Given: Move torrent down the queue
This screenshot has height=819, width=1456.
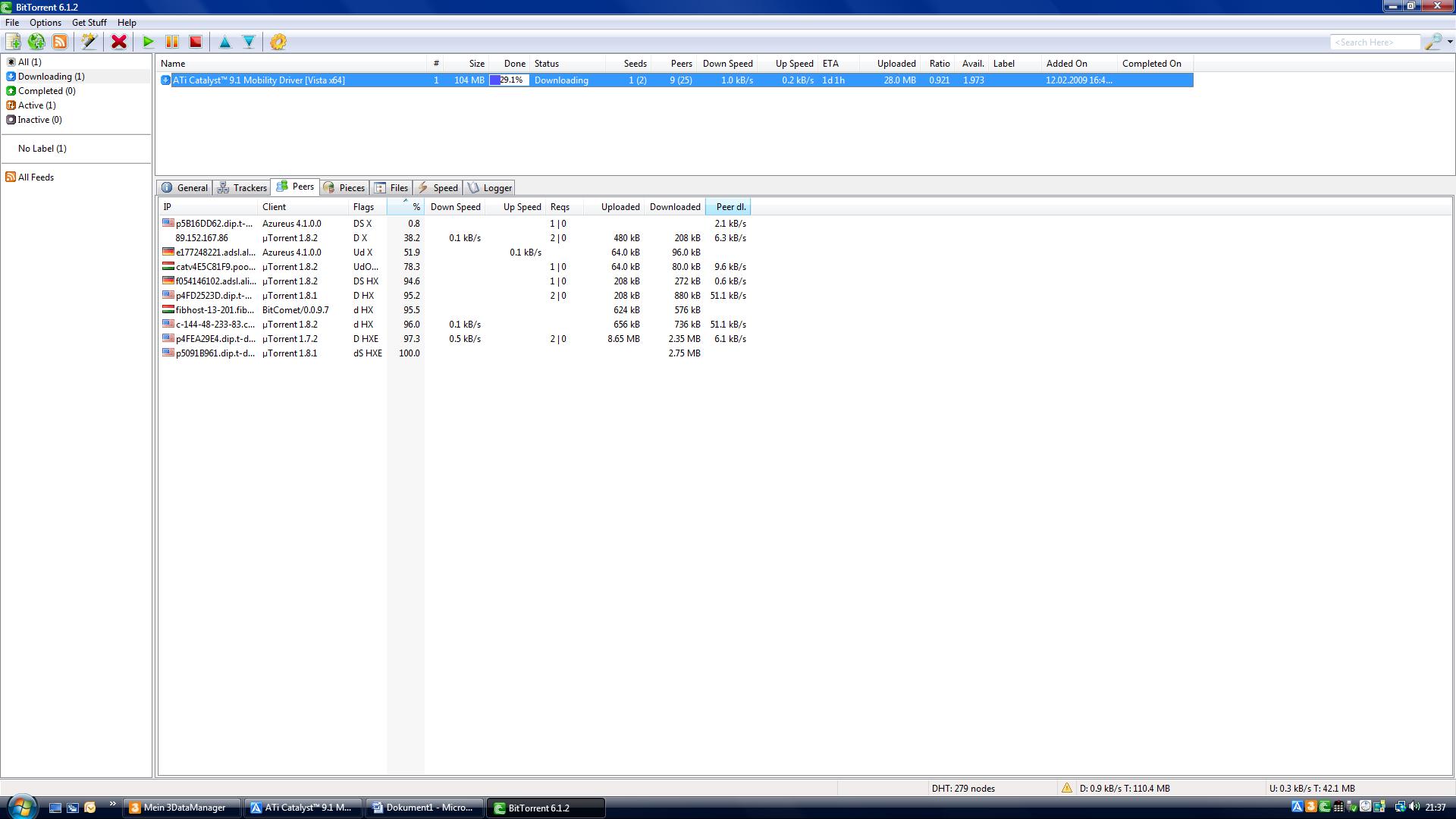Looking at the screenshot, I should click(x=249, y=42).
